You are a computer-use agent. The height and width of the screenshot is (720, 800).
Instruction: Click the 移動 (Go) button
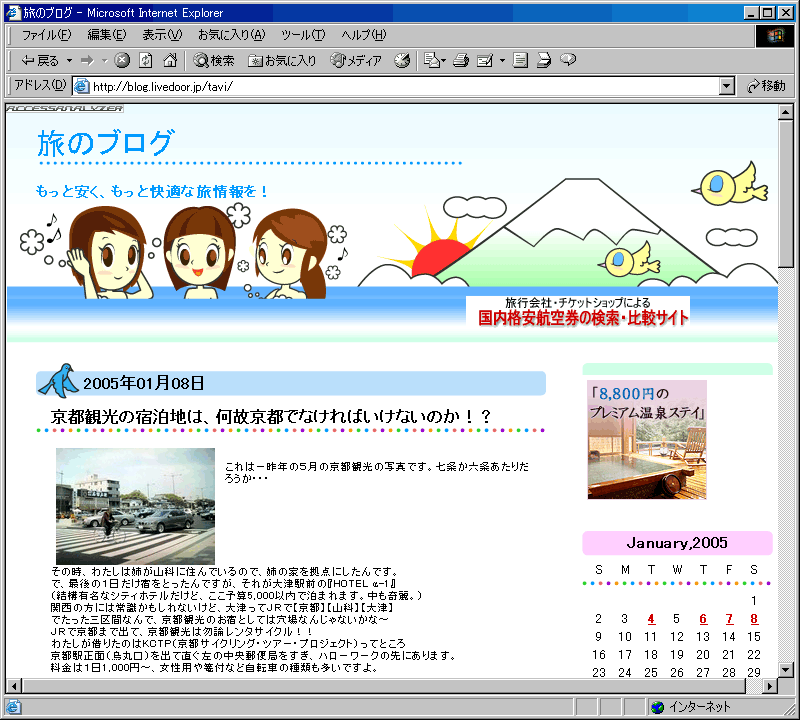(x=766, y=86)
